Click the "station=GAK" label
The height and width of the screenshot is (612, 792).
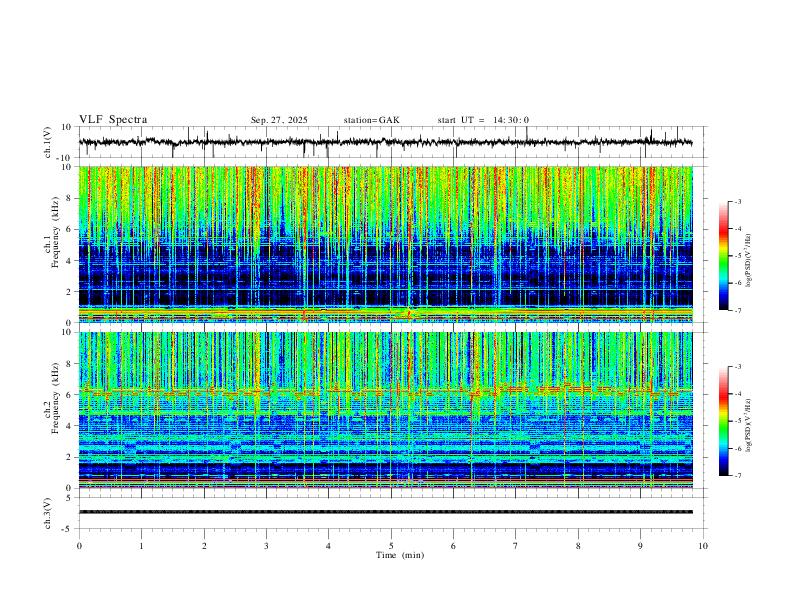click(x=371, y=120)
